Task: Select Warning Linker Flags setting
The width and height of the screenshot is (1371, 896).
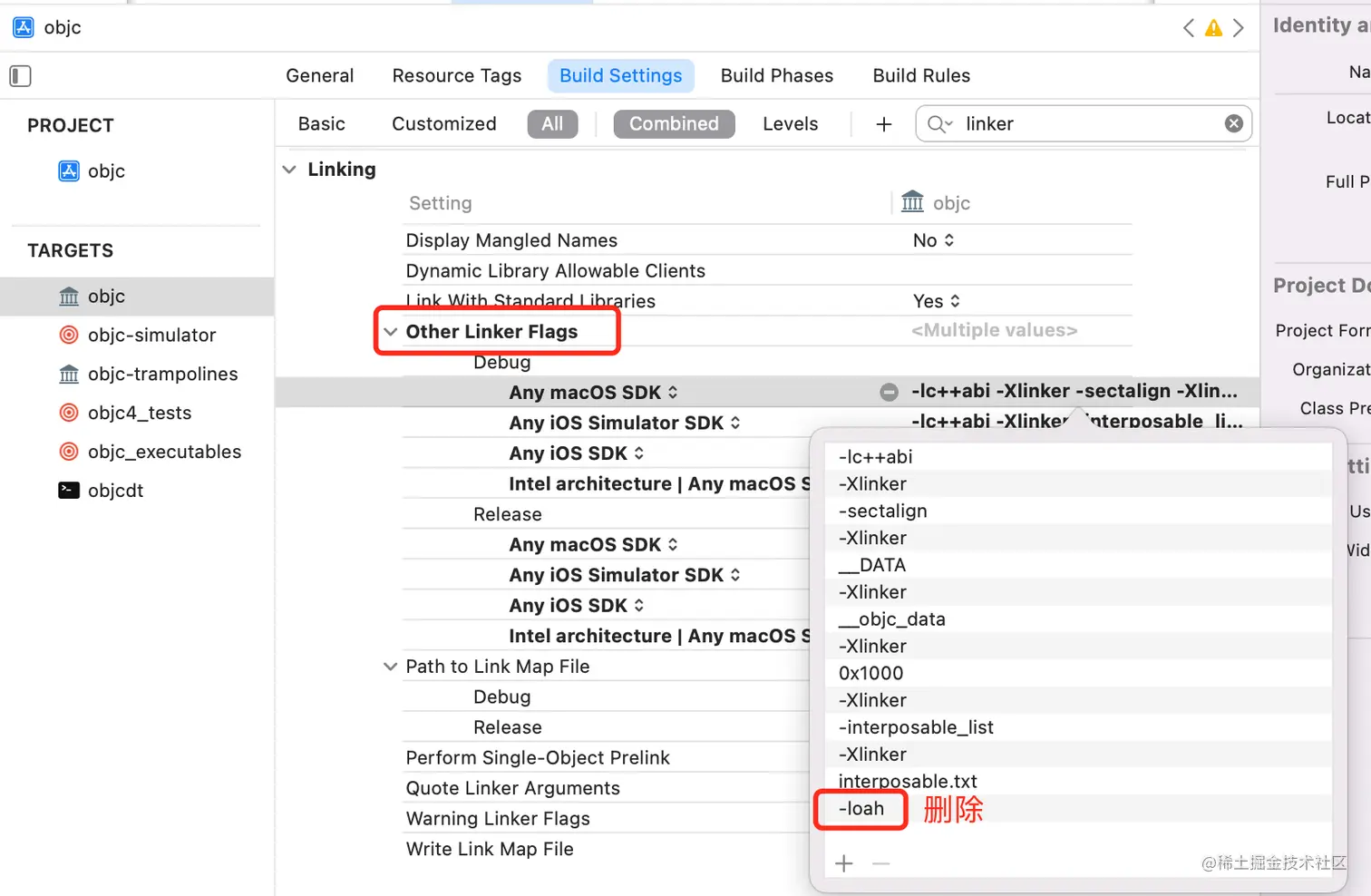Action: pos(498,819)
